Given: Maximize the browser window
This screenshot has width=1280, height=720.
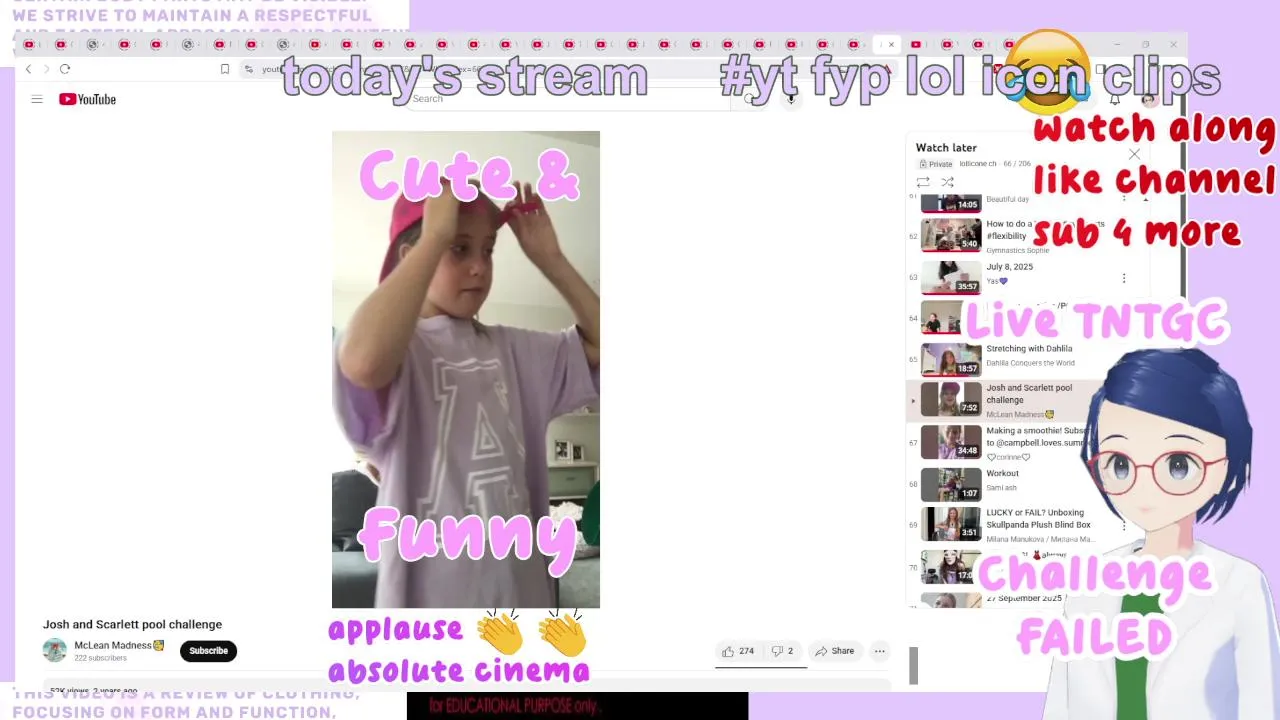Looking at the screenshot, I should (1145, 44).
